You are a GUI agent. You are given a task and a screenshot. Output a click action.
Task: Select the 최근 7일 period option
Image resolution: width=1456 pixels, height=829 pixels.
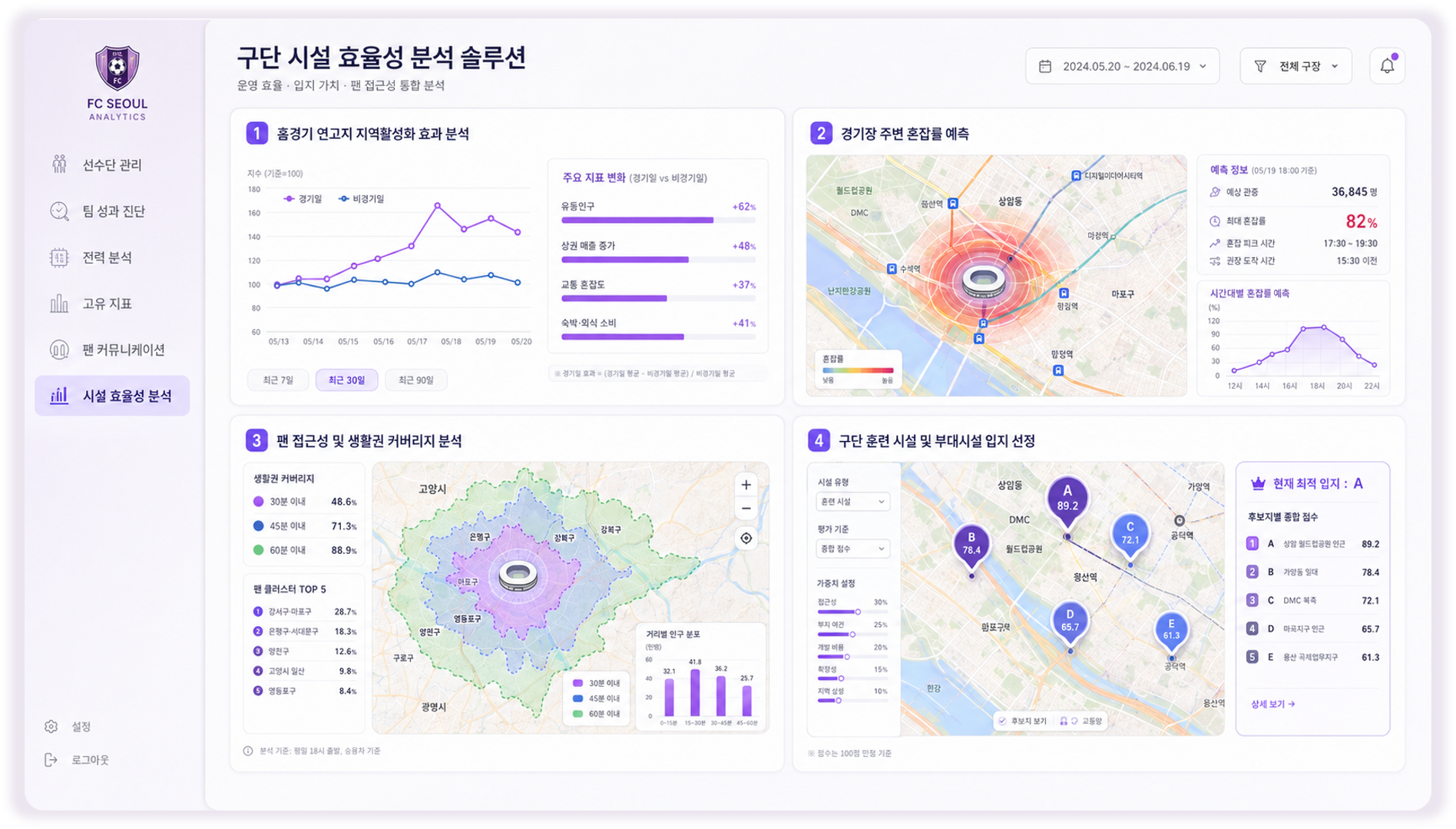click(x=278, y=380)
